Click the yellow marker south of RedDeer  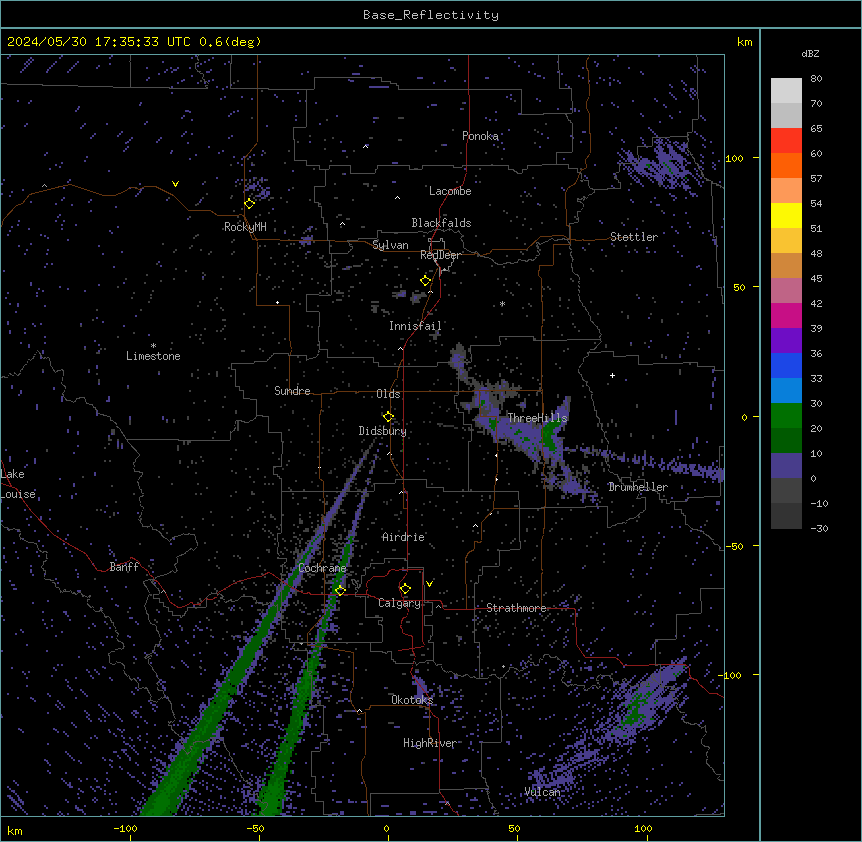(426, 281)
